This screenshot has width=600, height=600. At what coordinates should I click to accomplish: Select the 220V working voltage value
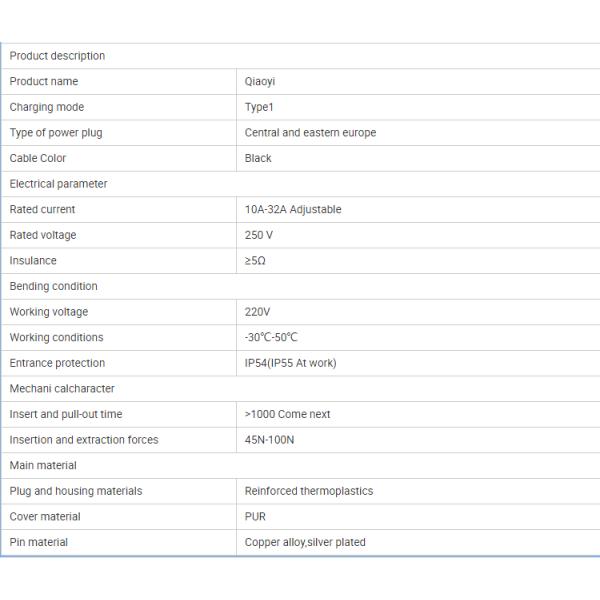[258, 312]
